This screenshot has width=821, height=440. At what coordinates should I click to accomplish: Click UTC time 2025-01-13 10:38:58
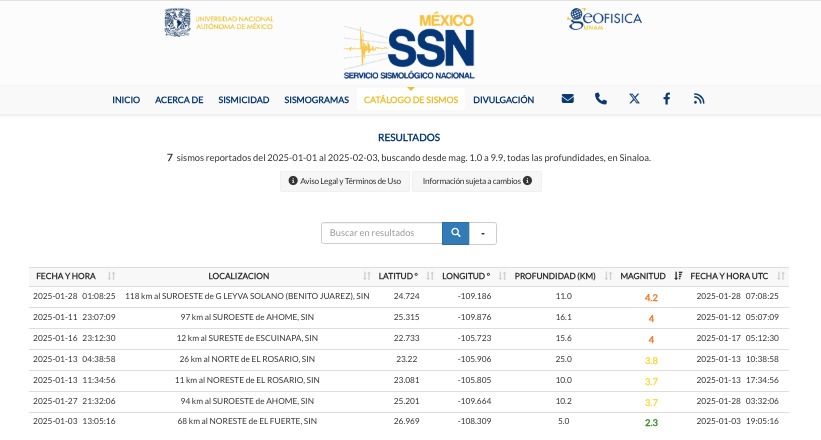point(737,359)
